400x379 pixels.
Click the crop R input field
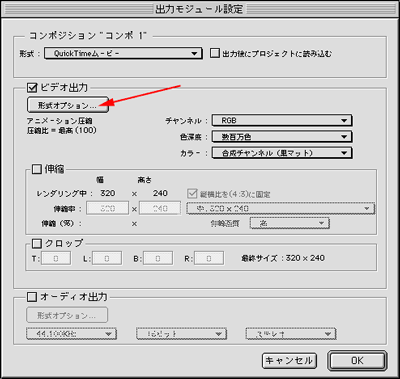(209, 258)
